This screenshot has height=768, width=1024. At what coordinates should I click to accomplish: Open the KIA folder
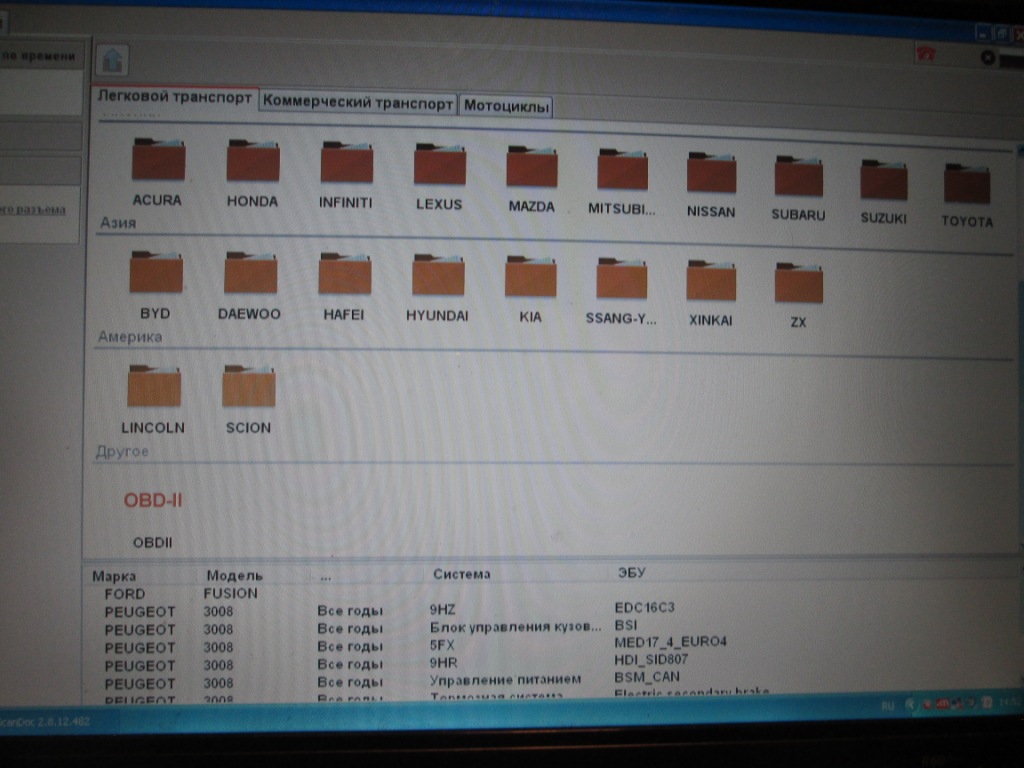pyautogui.click(x=530, y=291)
